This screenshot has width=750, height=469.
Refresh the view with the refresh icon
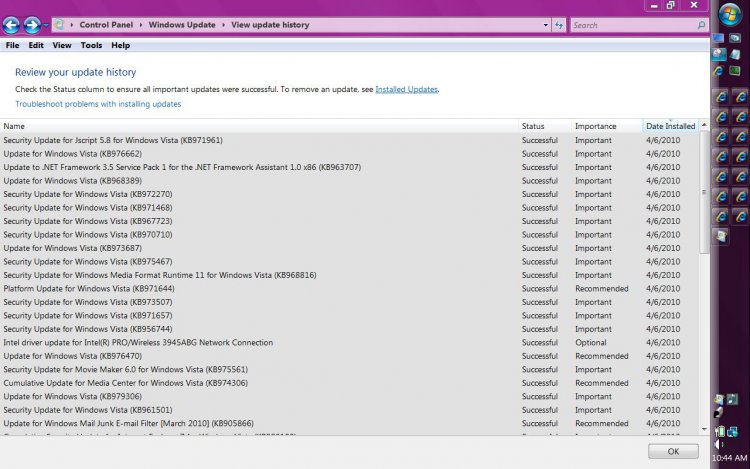click(x=559, y=25)
